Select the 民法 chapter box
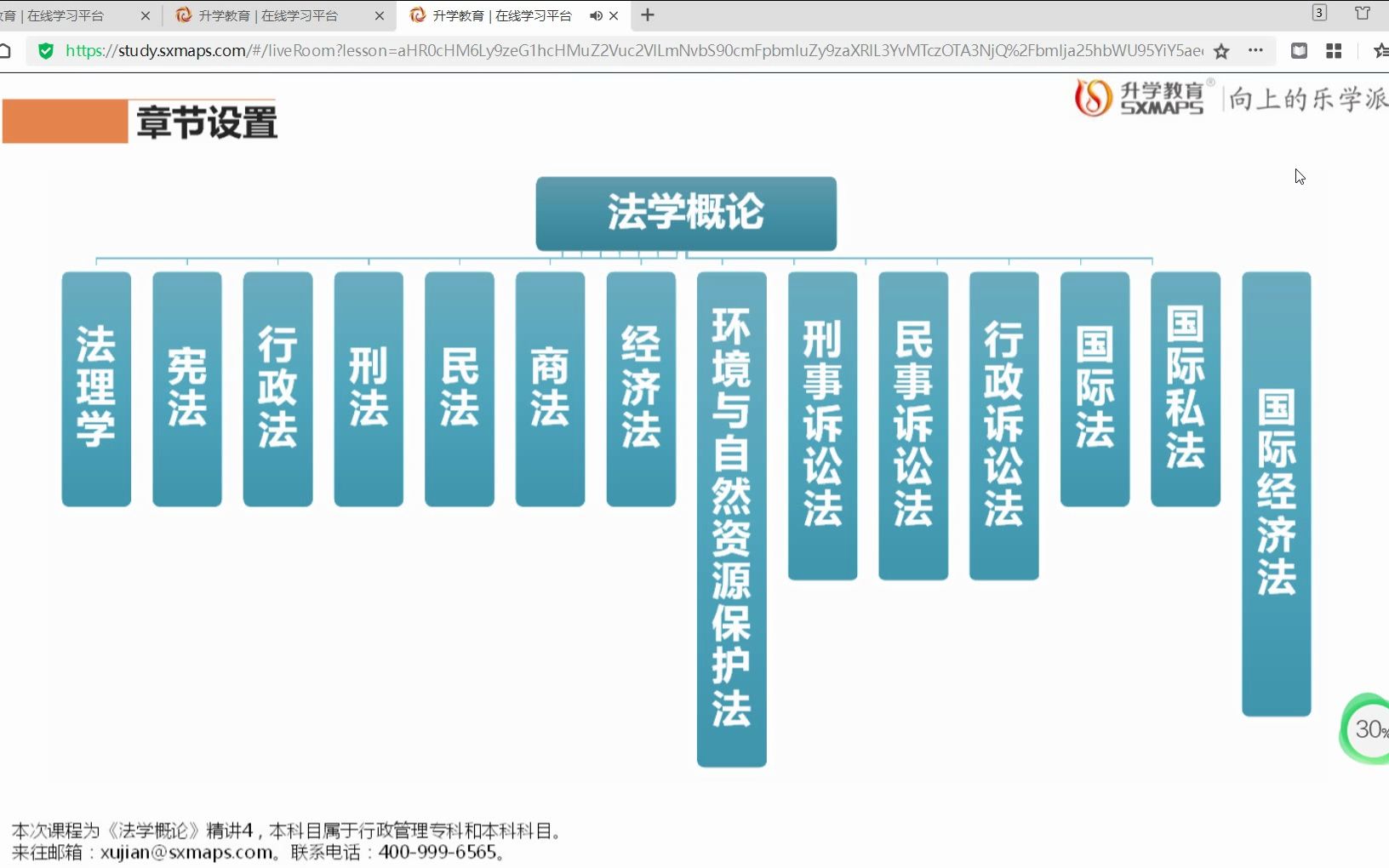The height and width of the screenshot is (868, 1389). pyautogui.click(x=460, y=389)
